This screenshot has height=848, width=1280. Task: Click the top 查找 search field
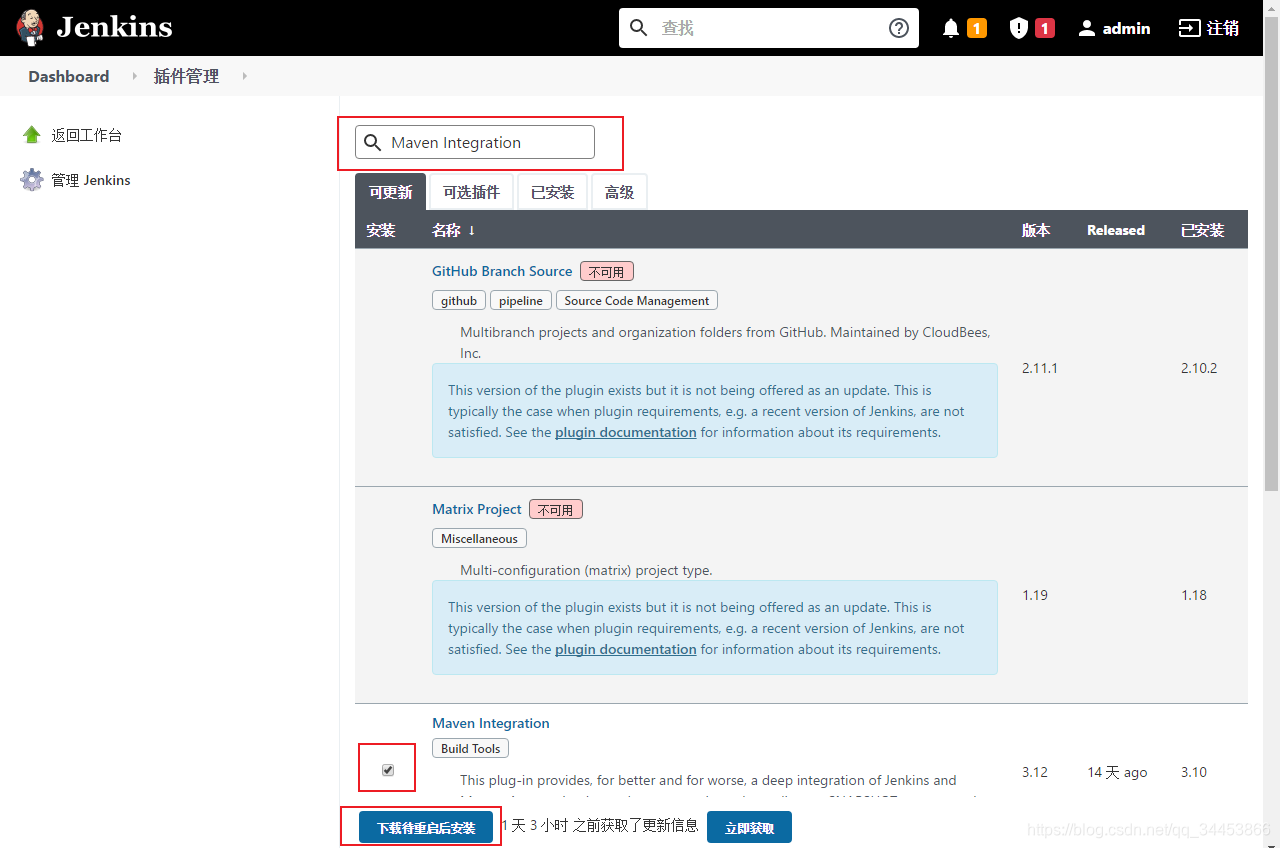[x=769, y=28]
